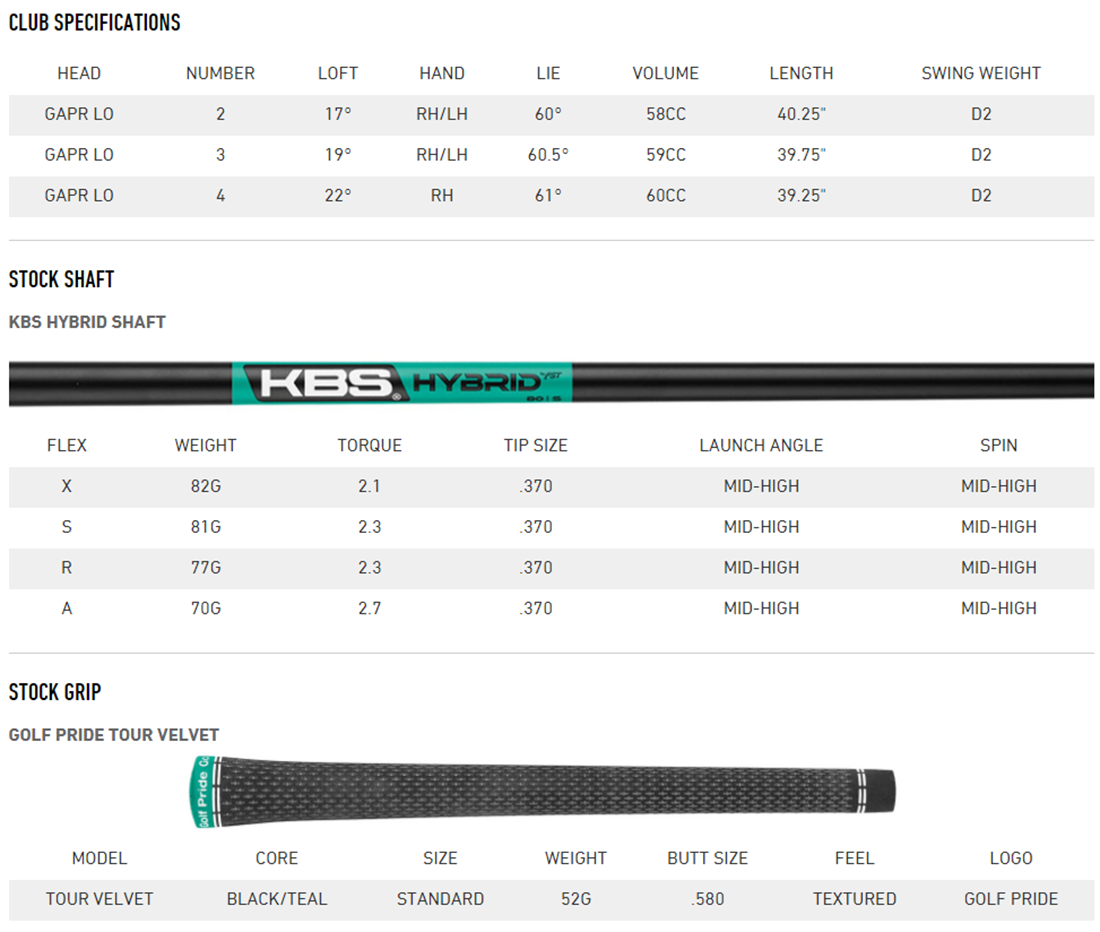
Task: Click the "52G" grip weight
Action: tap(576, 900)
